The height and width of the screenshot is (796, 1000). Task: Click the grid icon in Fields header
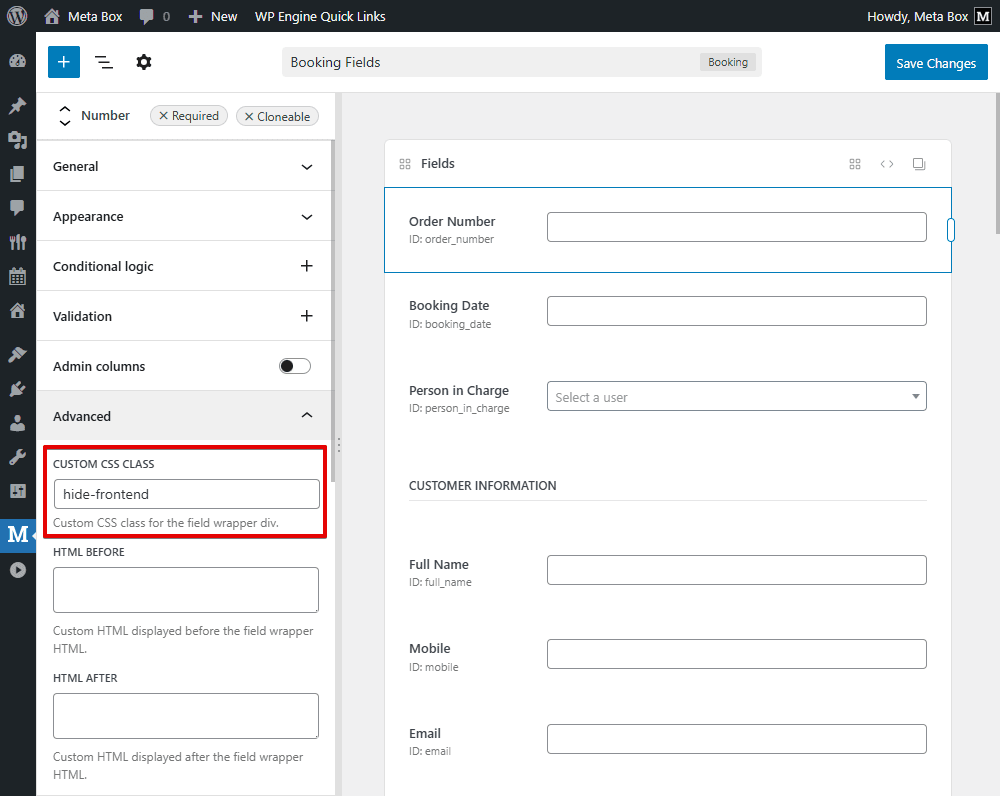click(855, 164)
